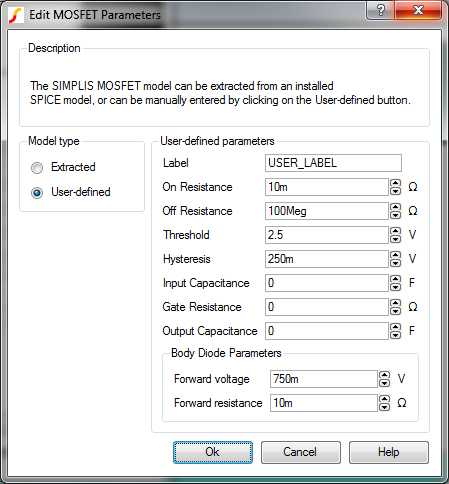The height and width of the screenshot is (484, 449).
Task: Increase Threshold with up stepper arrow
Action: 395,231
